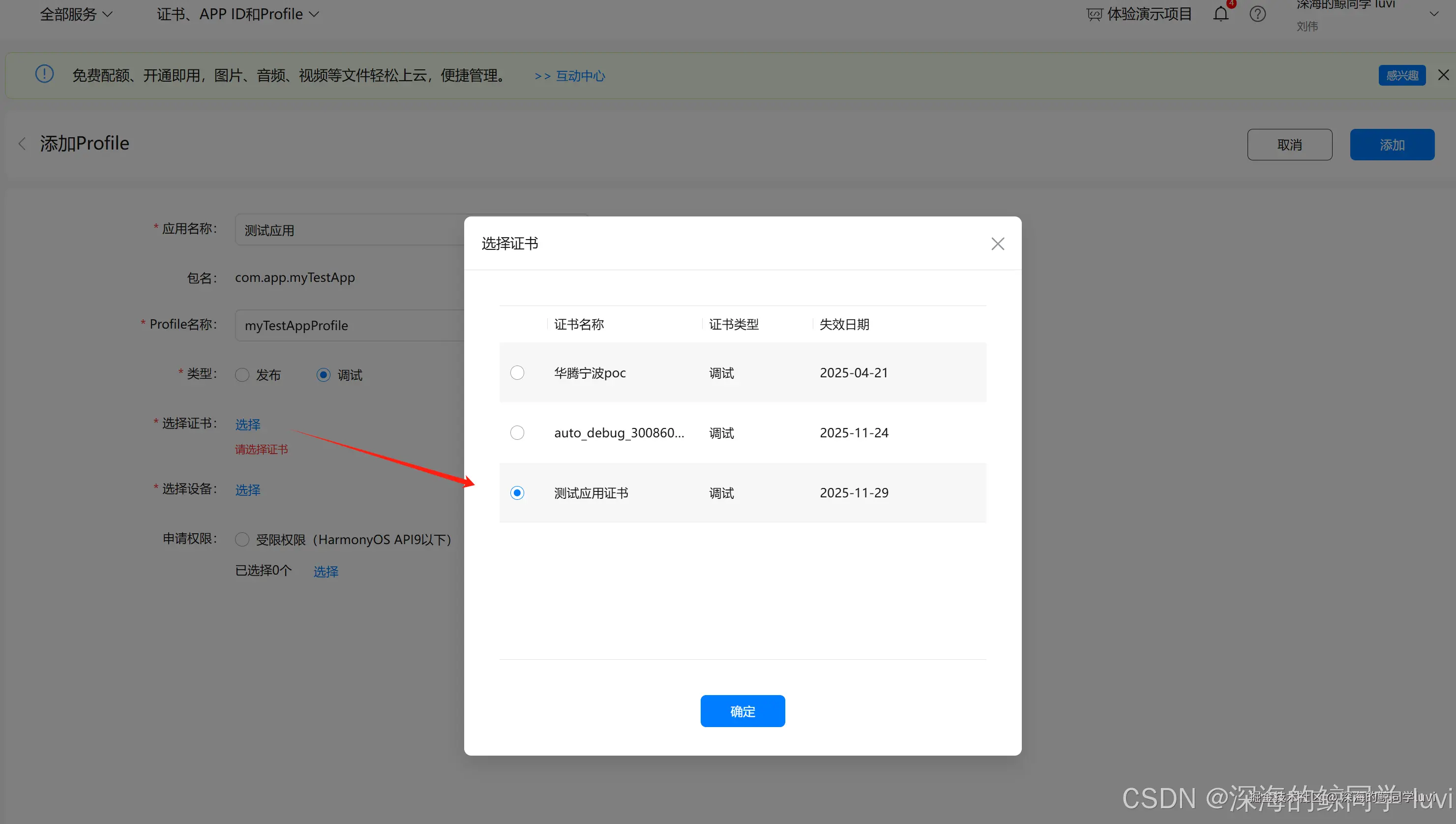The image size is (1456, 824).
Task: Expand the 全部服务 dropdown
Action: pos(76,14)
